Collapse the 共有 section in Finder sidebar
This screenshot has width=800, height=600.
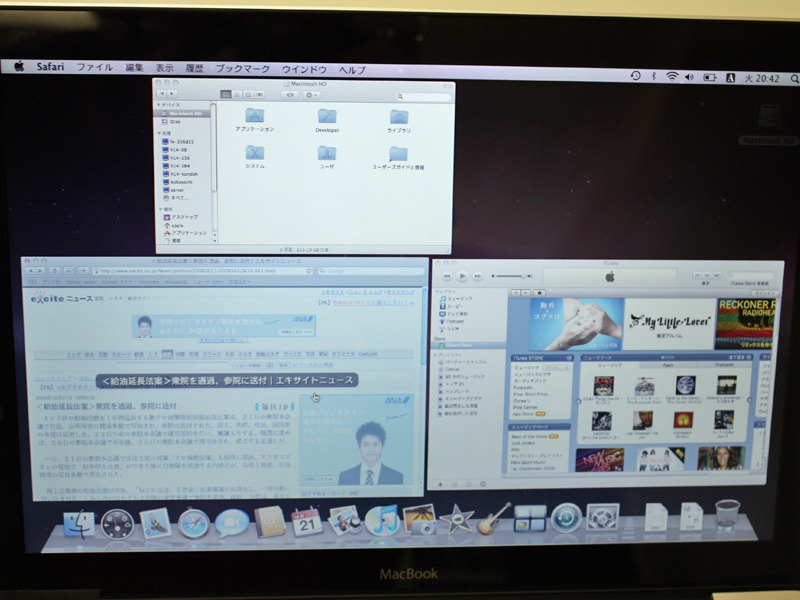tap(159, 133)
